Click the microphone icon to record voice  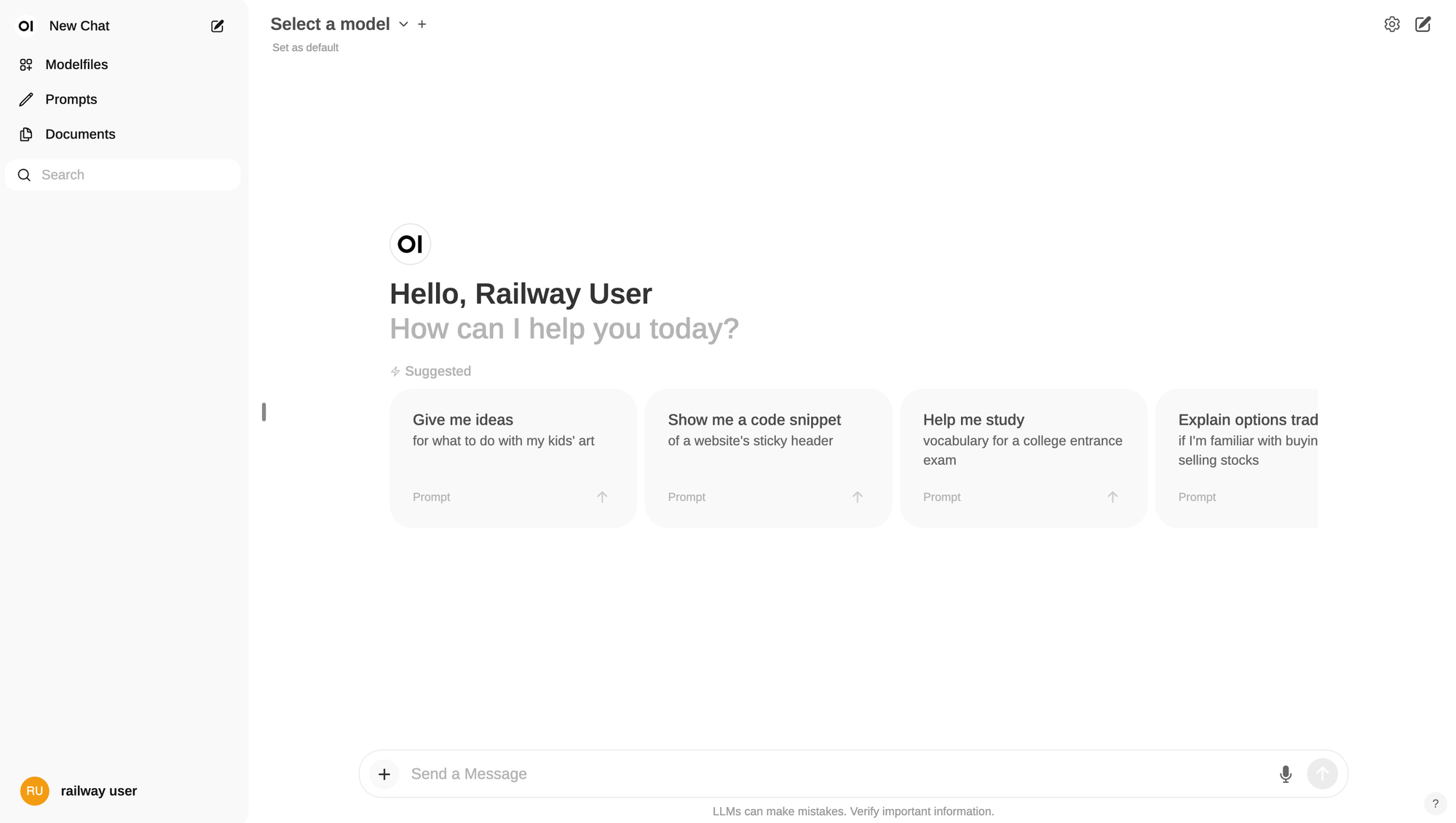(x=1286, y=773)
